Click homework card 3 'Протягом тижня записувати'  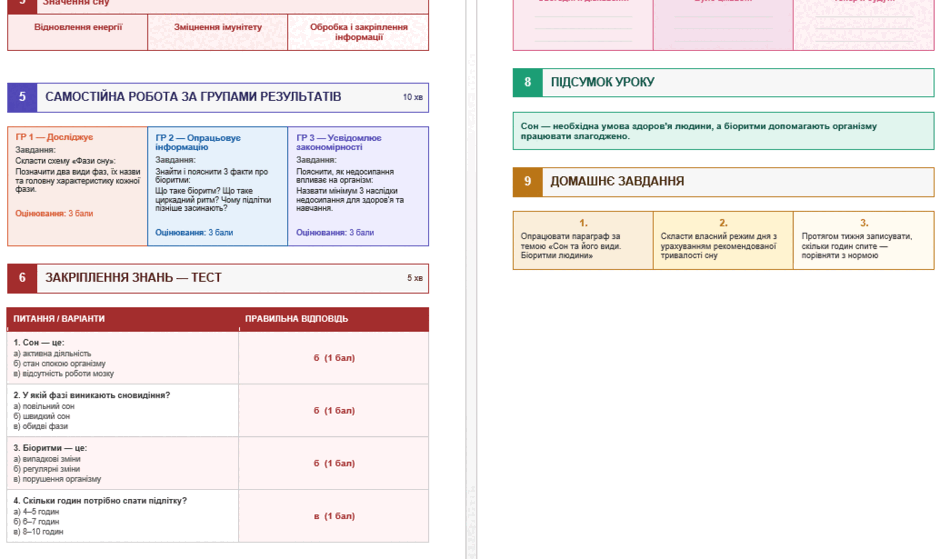coord(864,241)
